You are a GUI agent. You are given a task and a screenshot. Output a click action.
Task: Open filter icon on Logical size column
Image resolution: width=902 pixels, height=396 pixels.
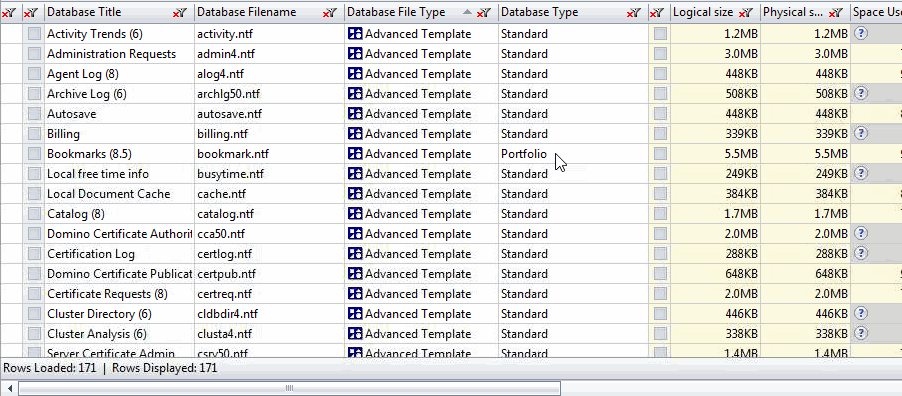[x=746, y=13]
